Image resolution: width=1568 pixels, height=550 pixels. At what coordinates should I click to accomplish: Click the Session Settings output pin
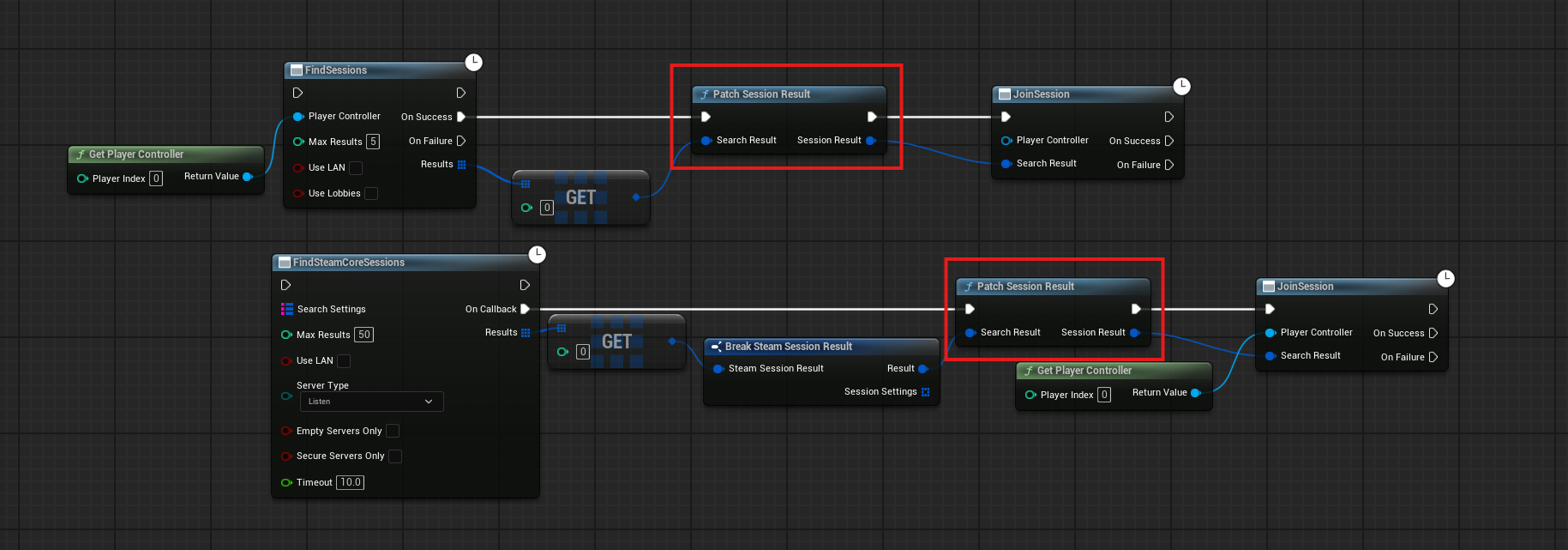coord(925,392)
